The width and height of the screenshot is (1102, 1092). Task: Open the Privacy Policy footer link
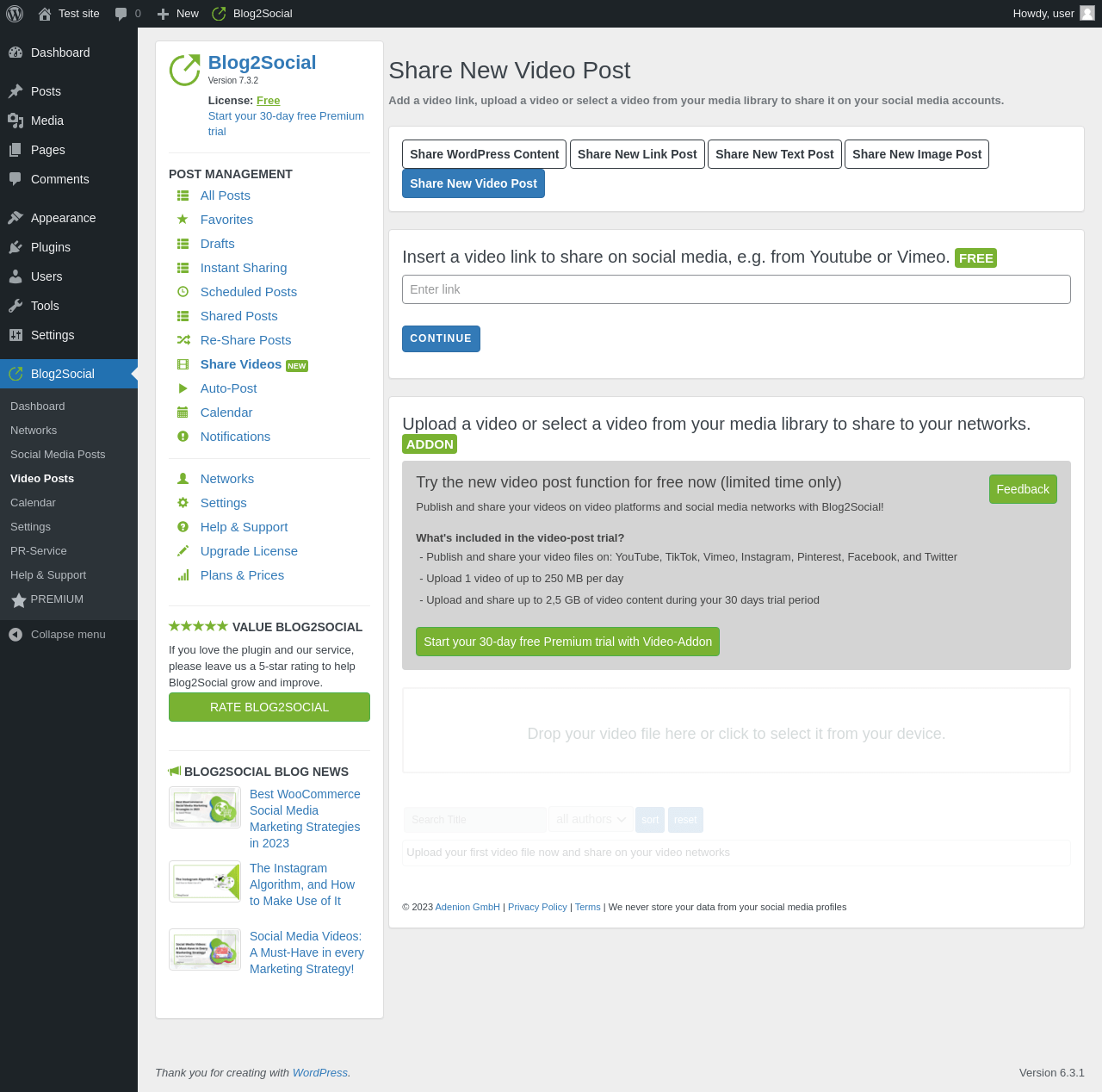point(537,907)
